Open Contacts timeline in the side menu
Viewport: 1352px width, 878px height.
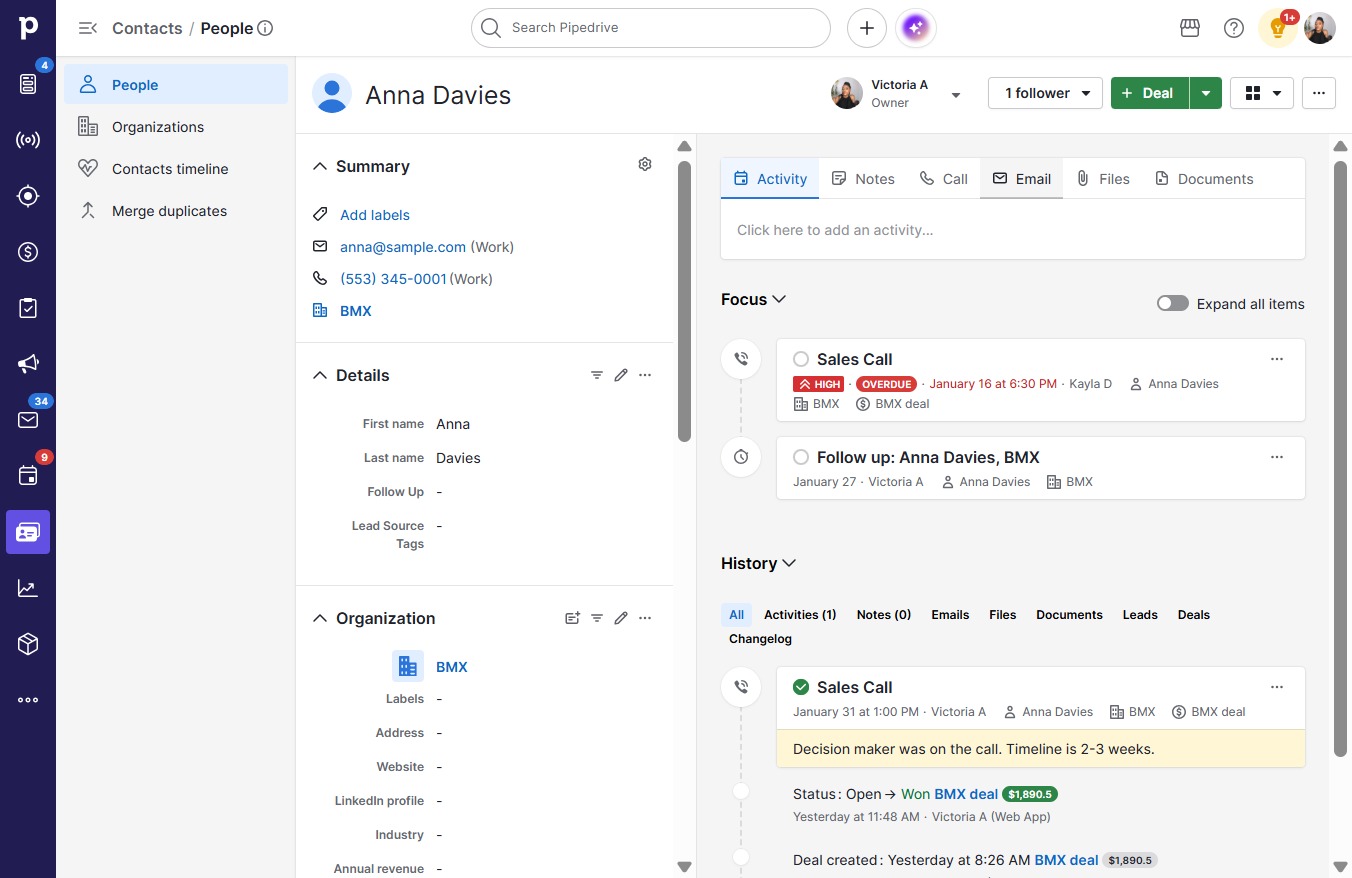(176, 169)
